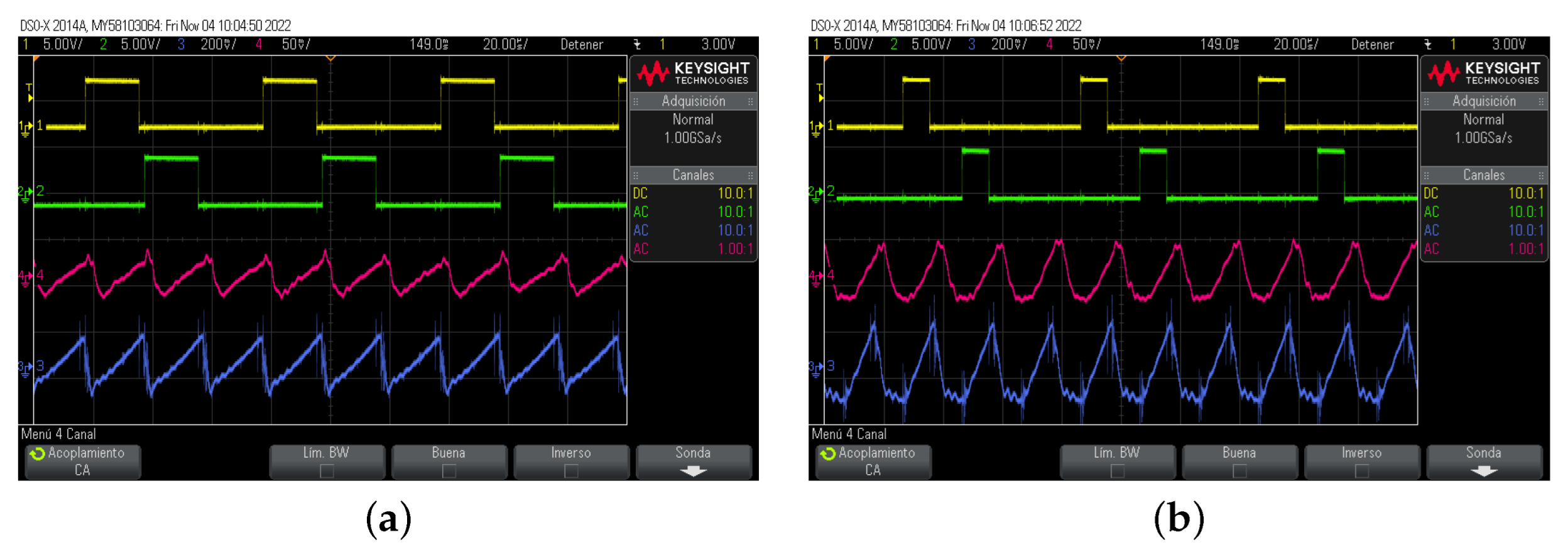Click channel 1 5.00V/ scale in panel (b)

852,45
